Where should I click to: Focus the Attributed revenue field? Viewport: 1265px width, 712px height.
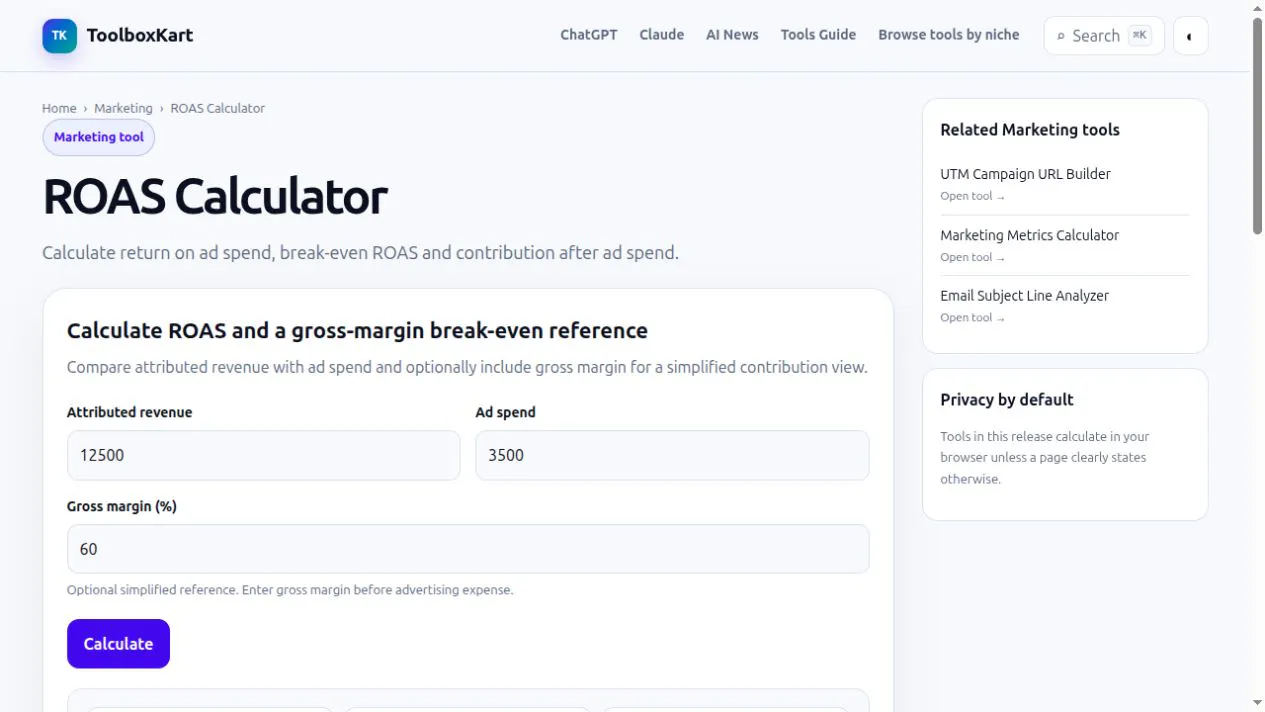coord(263,455)
